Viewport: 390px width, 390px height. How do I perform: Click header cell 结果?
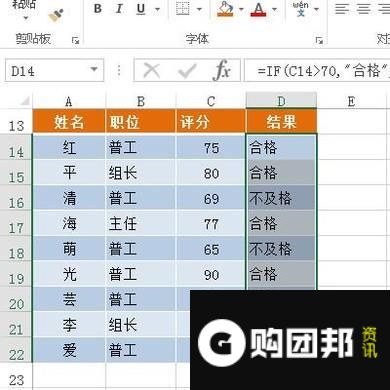281,121
